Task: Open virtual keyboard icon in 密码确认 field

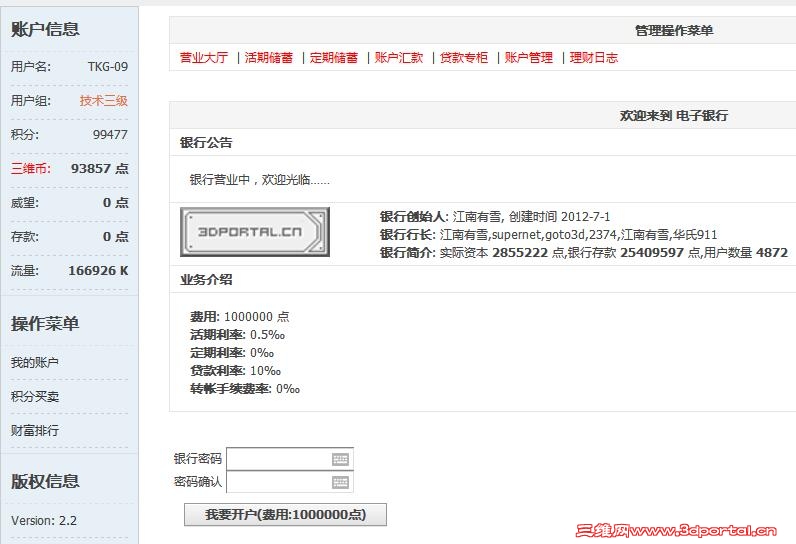Action: coord(340,482)
